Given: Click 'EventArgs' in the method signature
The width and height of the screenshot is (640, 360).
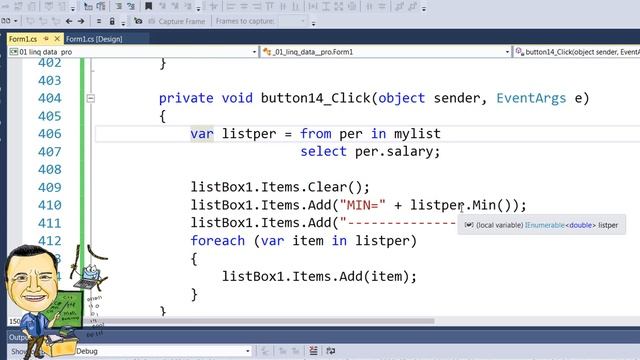Looking at the screenshot, I should (x=531, y=98).
